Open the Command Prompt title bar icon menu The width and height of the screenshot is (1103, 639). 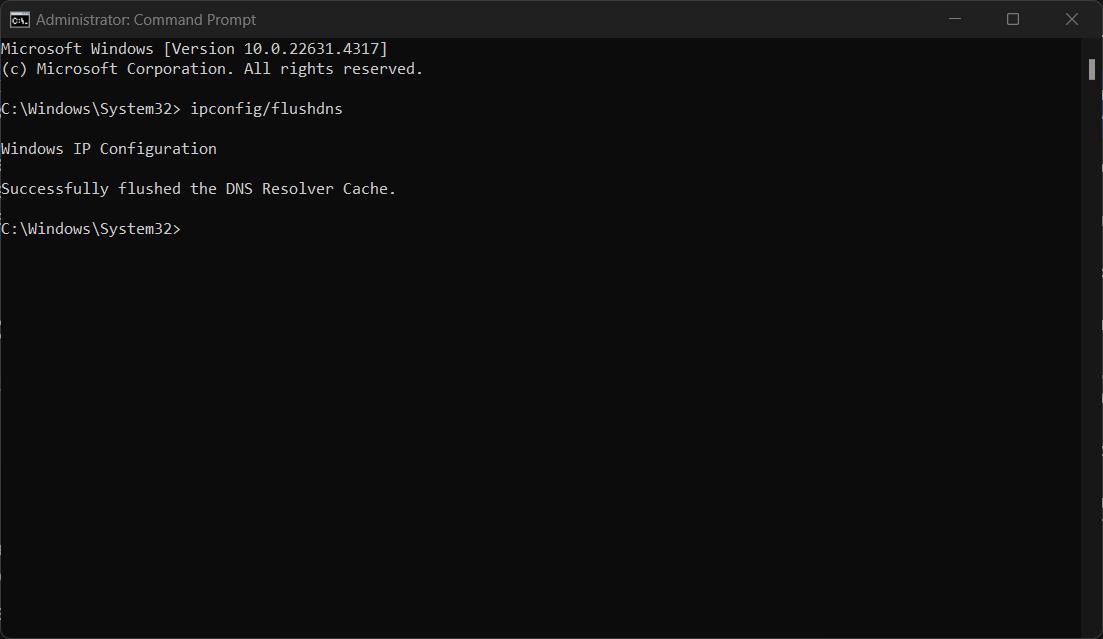[x=20, y=20]
